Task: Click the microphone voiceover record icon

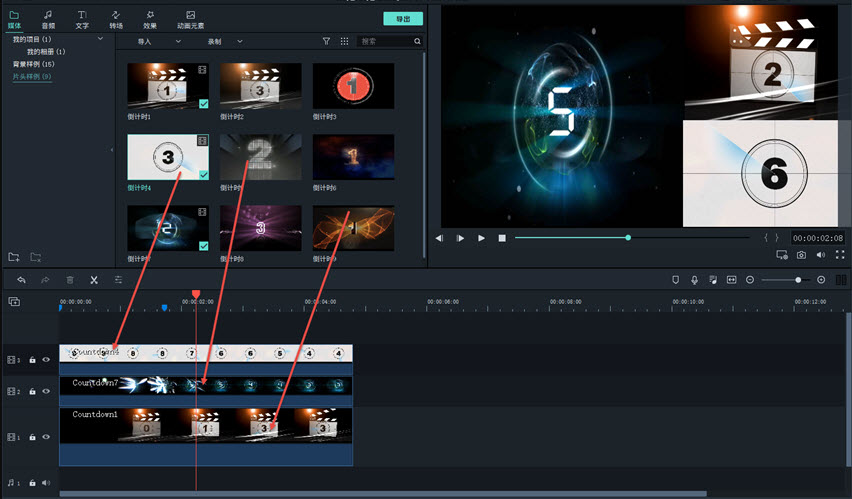Action: pos(694,280)
